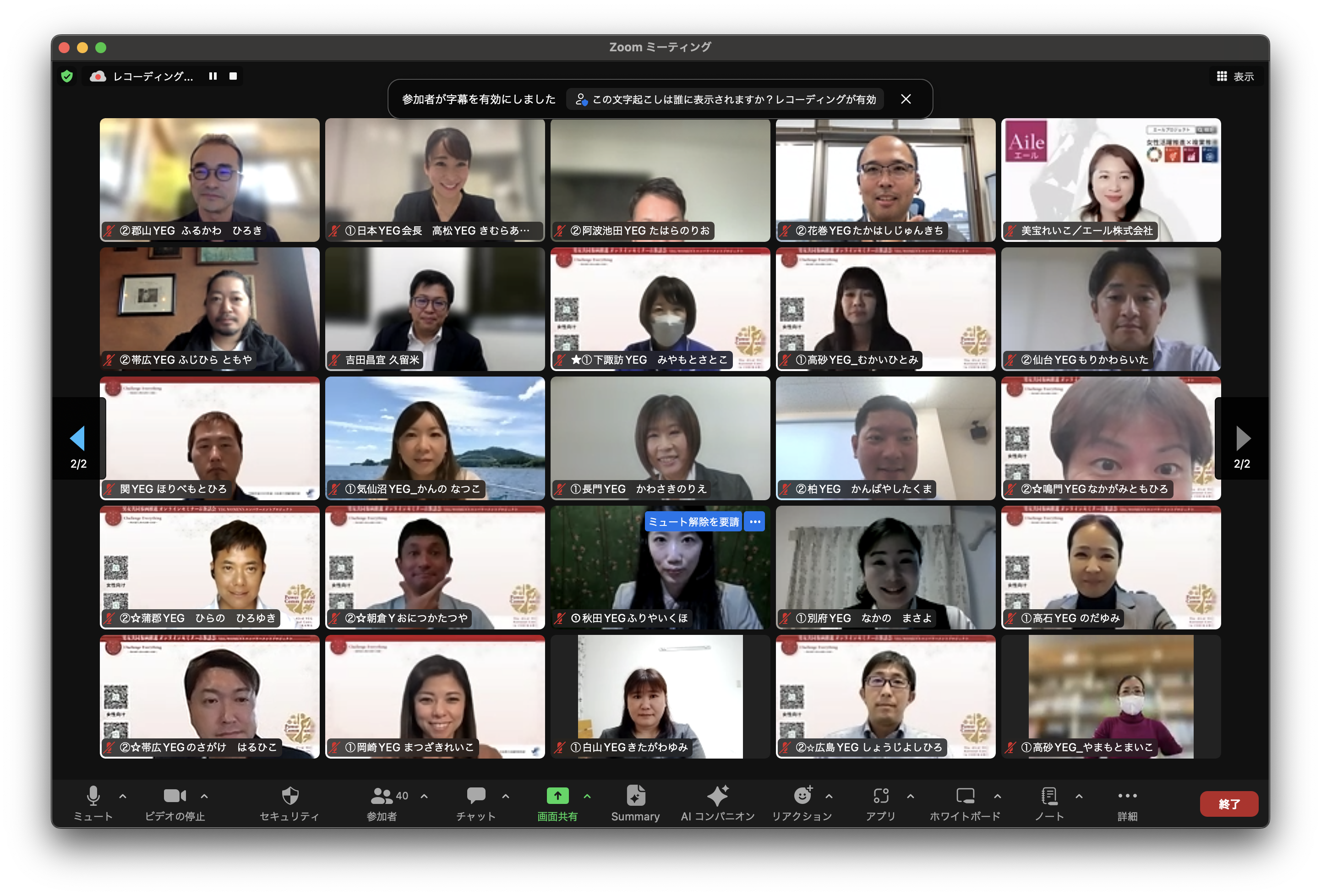Click the red 終了 button
1321x896 pixels.
tap(1228, 804)
